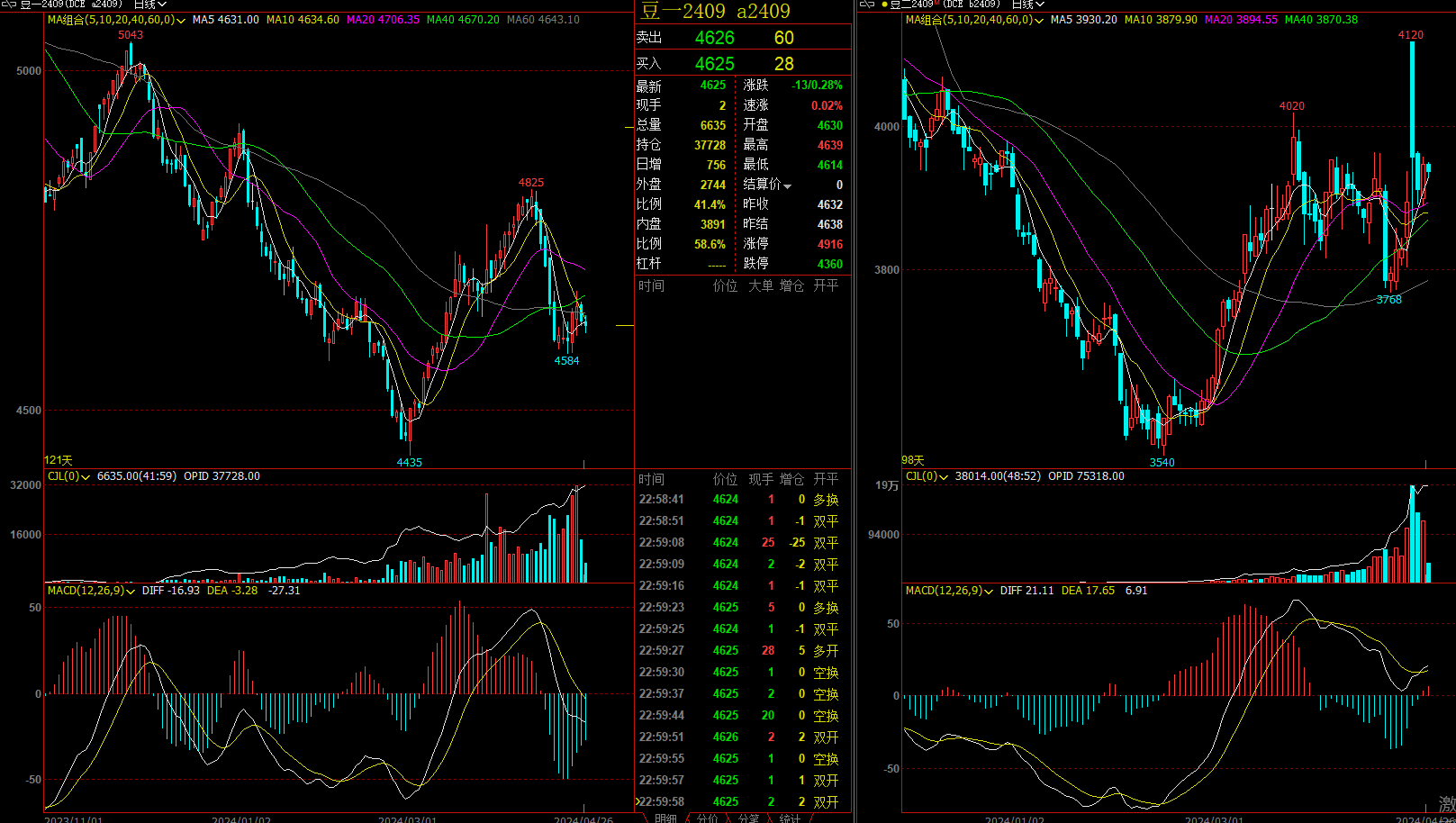Image resolution: width=1456 pixels, height=823 pixels.
Task: Expand MACD(12,26,9) settings on right chart
Action: [989, 592]
